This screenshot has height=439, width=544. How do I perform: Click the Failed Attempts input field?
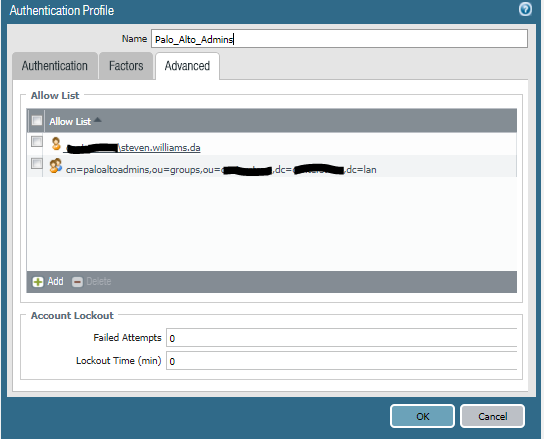point(342,338)
